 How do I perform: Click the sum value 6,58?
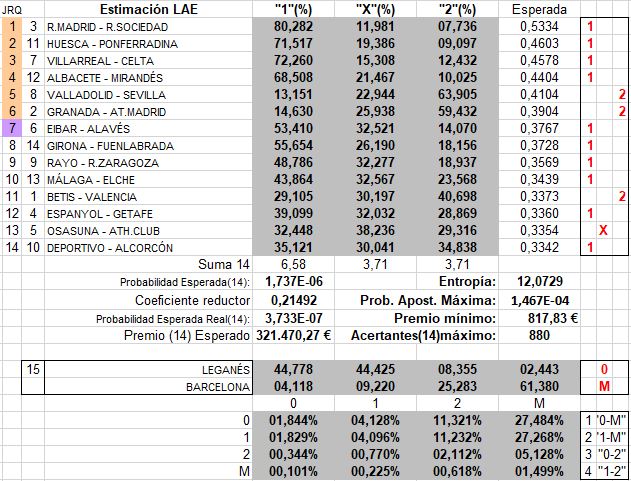(293, 264)
